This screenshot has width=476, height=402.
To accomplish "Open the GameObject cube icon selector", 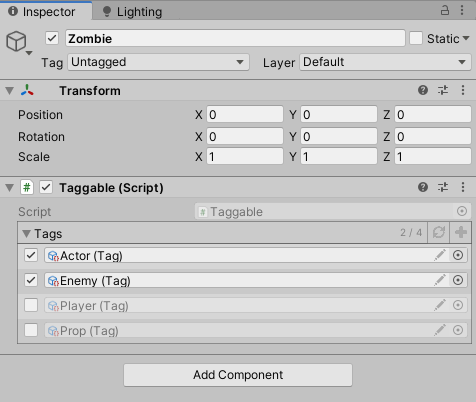I will pos(19,42).
